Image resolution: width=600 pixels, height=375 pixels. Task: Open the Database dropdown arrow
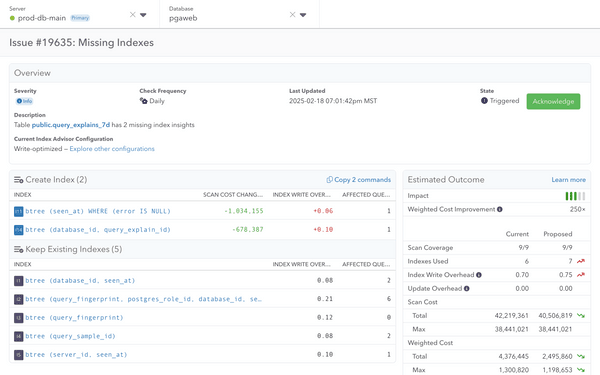point(303,15)
